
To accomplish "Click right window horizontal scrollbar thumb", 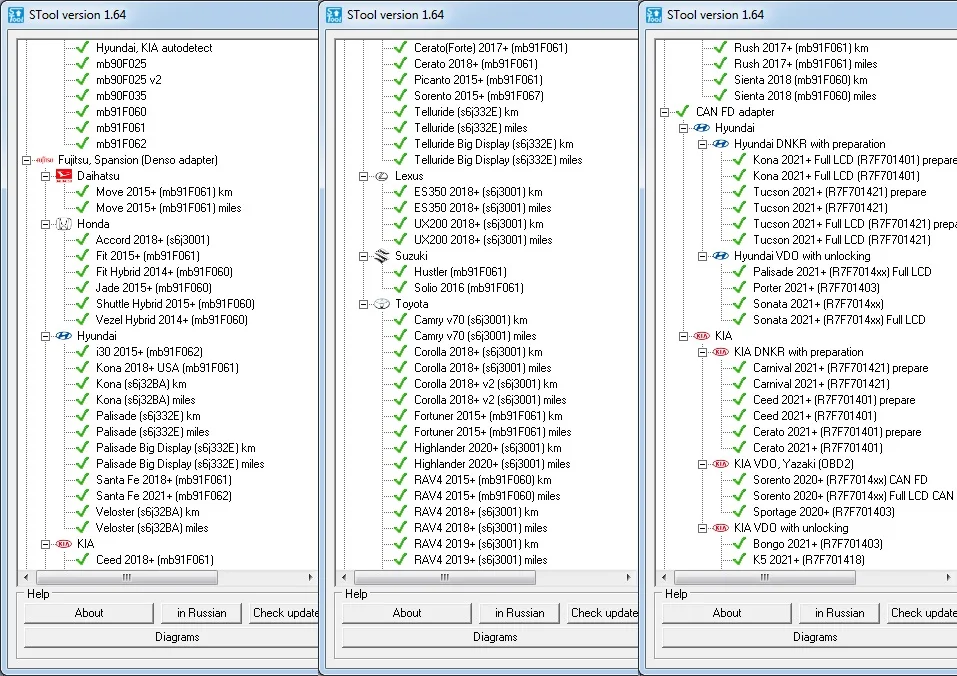I will [x=764, y=577].
